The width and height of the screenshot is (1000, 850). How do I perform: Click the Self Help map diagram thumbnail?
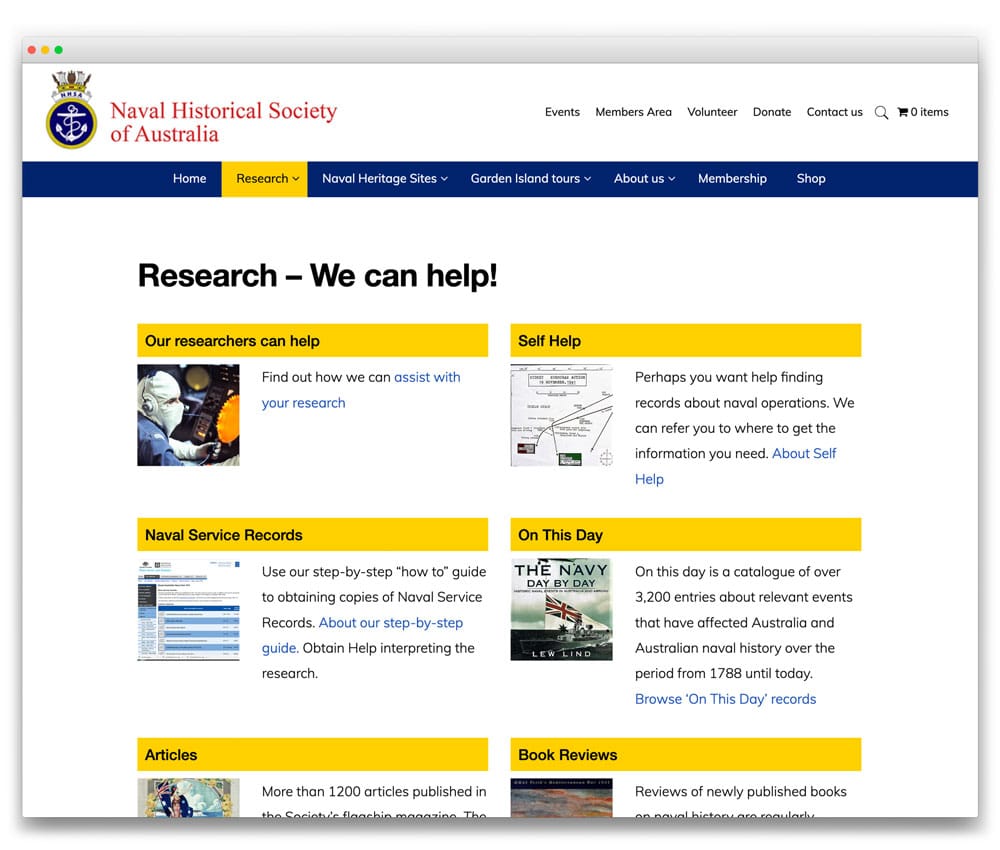561,415
